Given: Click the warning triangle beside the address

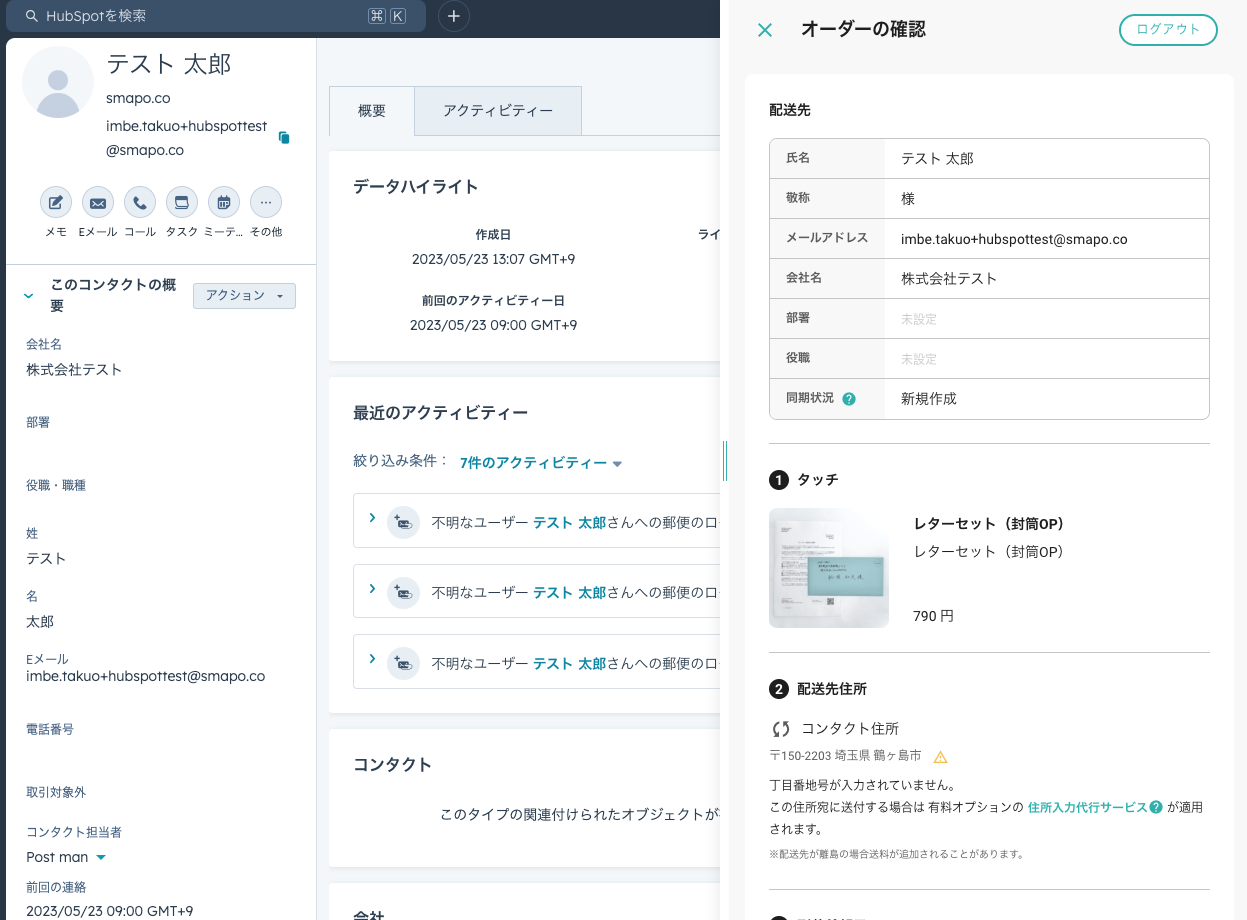Looking at the screenshot, I should click(x=940, y=757).
